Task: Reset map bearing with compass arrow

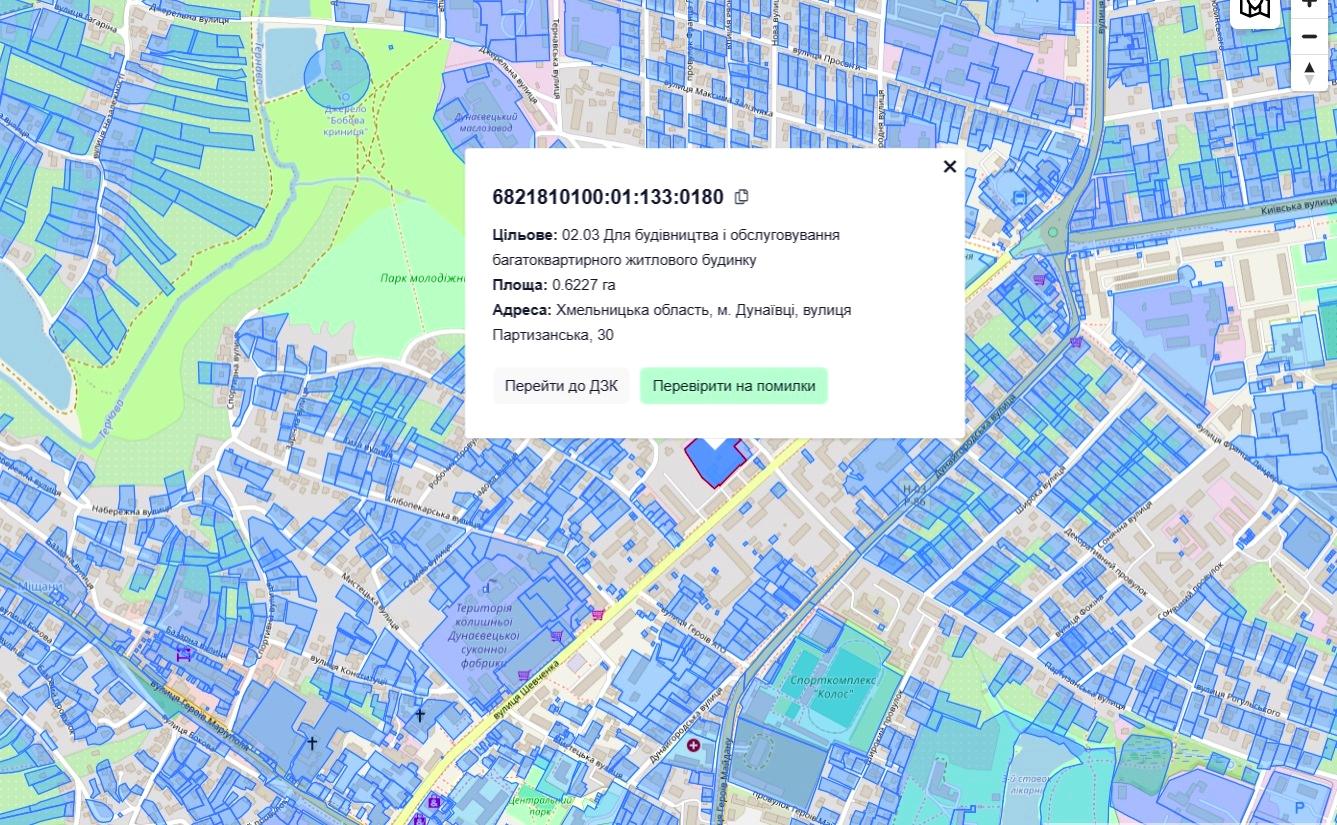Action: (1309, 73)
